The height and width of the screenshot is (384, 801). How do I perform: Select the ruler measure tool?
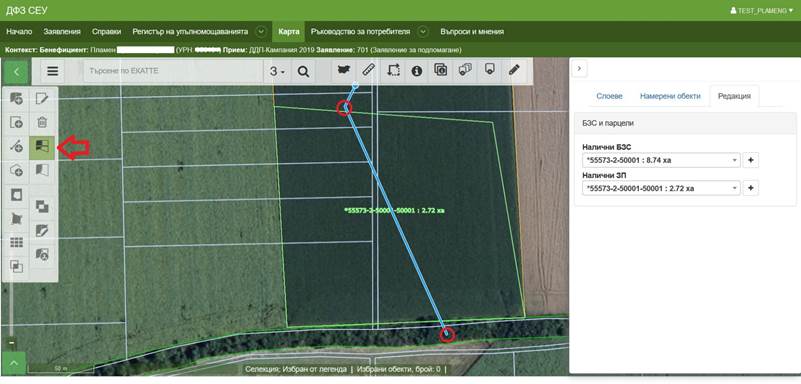coord(368,71)
